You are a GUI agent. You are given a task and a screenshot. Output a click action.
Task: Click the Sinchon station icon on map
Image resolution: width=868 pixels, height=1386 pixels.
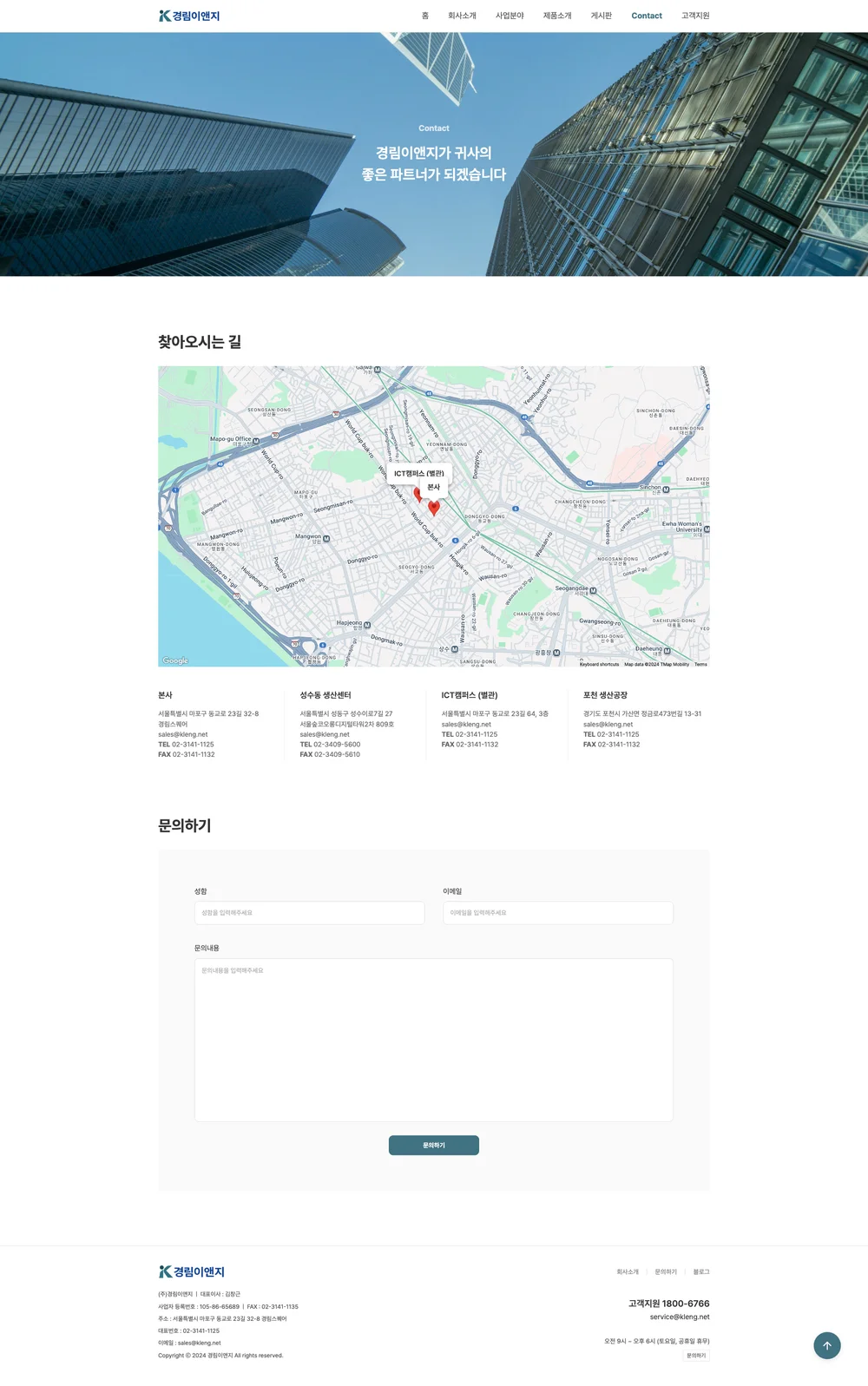click(666, 489)
